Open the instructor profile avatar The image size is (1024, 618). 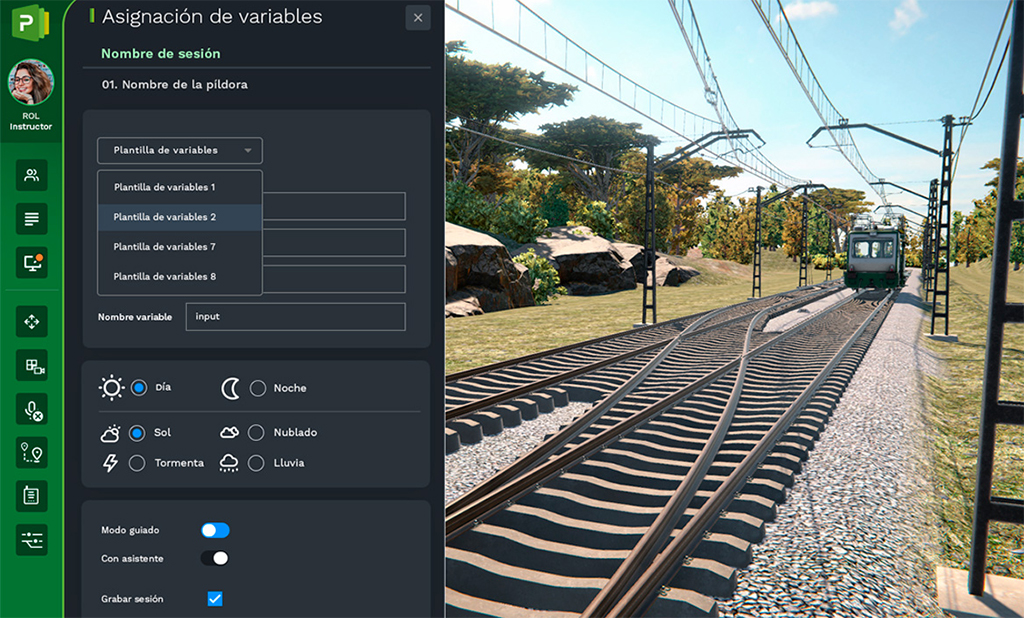(x=31, y=82)
